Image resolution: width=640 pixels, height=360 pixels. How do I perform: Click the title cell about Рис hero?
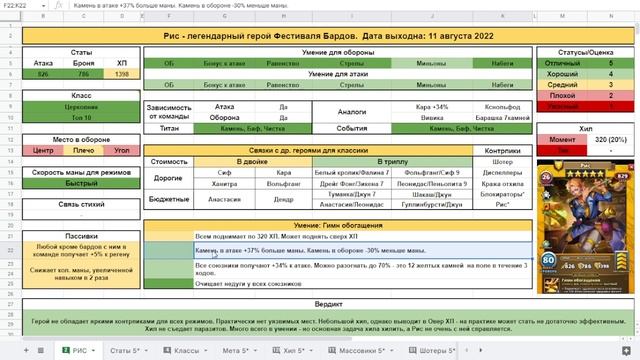pos(329,36)
